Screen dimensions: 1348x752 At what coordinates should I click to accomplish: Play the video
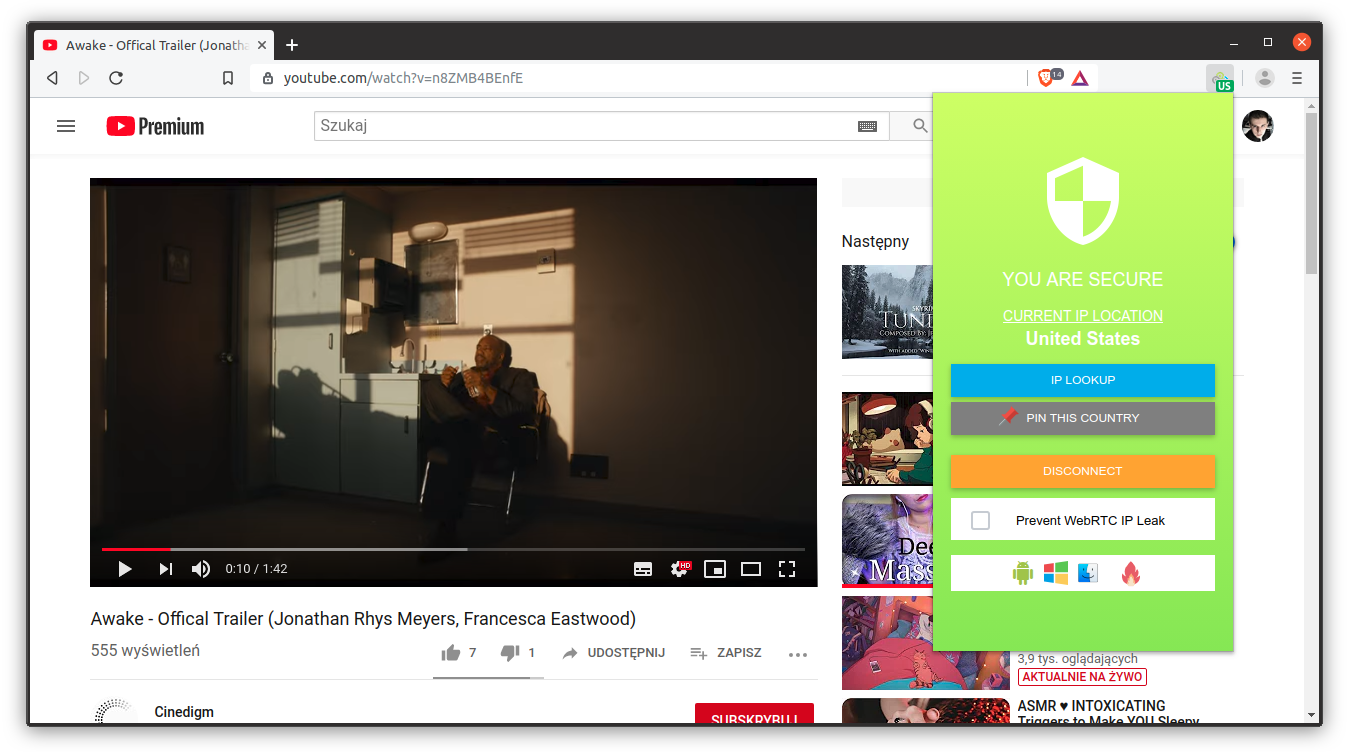click(x=125, y=569)
